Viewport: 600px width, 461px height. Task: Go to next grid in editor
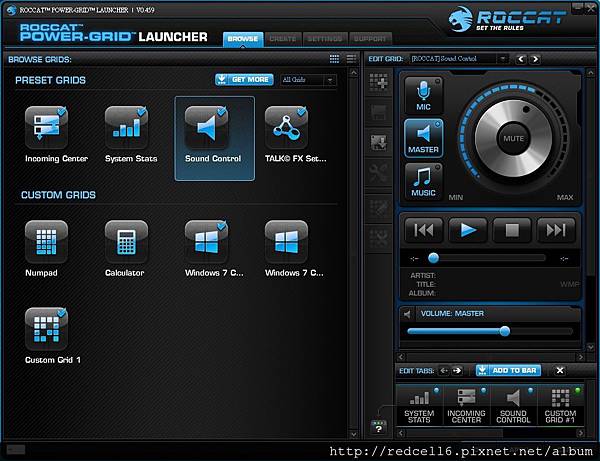click(535, 59)
